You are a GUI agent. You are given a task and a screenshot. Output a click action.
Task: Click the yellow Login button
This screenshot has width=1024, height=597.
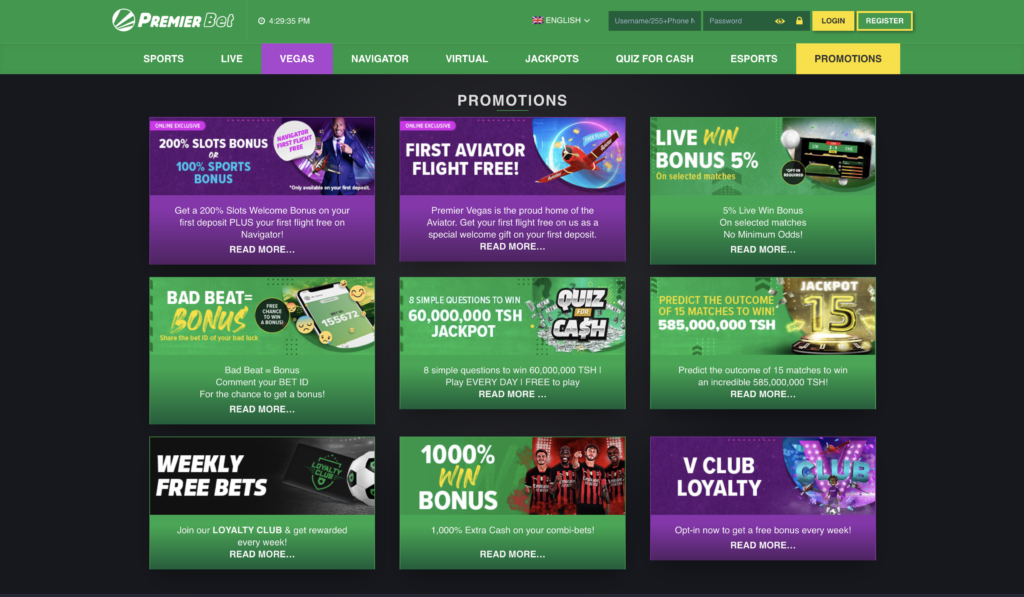[833, 21]
